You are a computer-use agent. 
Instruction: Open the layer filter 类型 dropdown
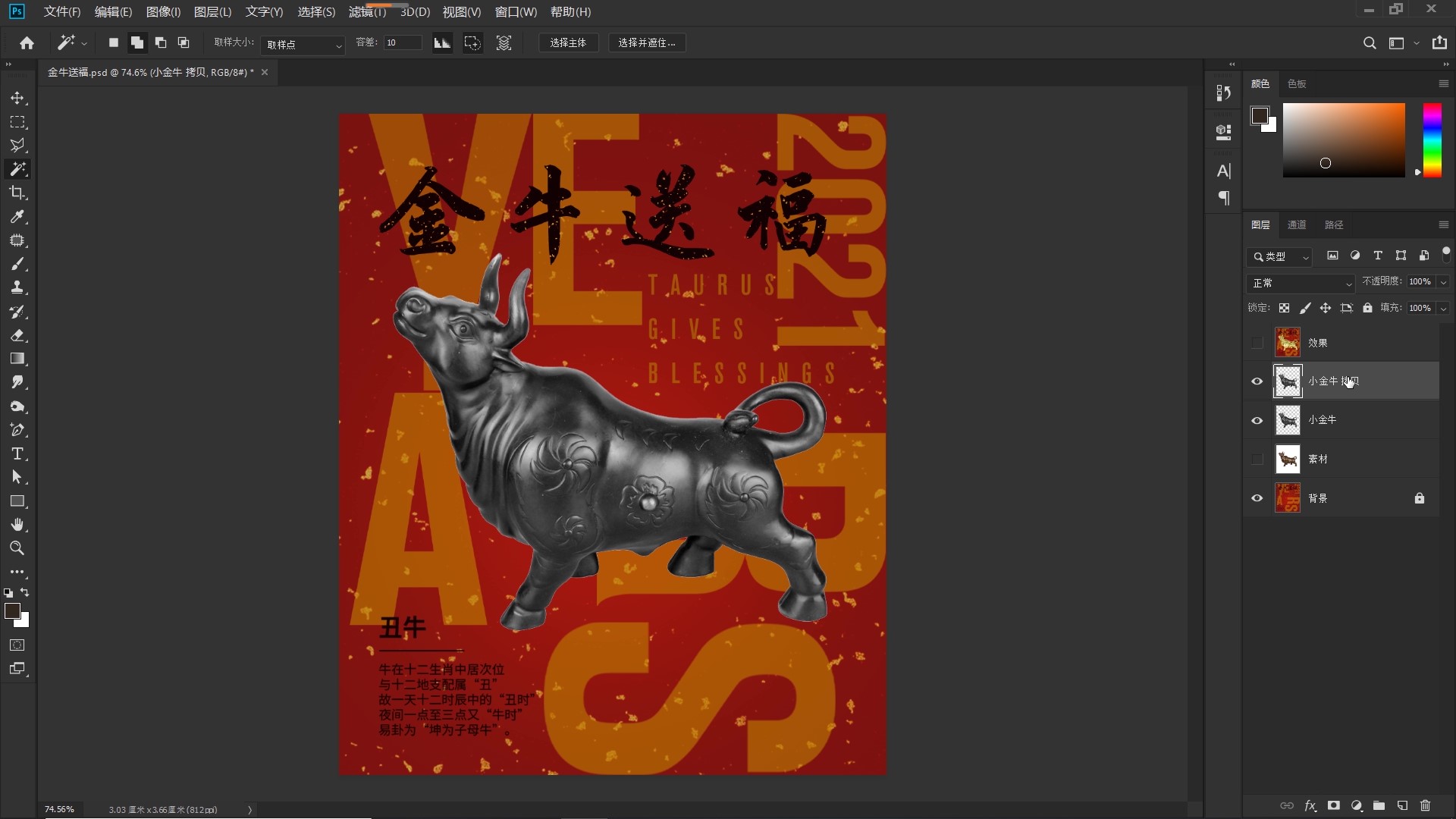point(1279,257)
